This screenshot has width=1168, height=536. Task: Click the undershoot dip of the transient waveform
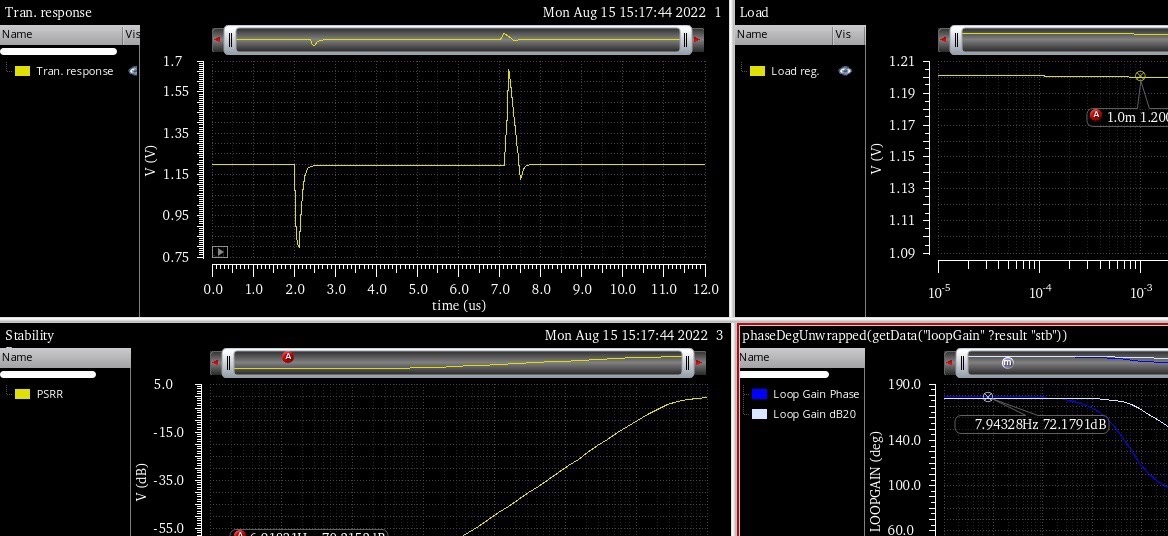coord(299,244)
